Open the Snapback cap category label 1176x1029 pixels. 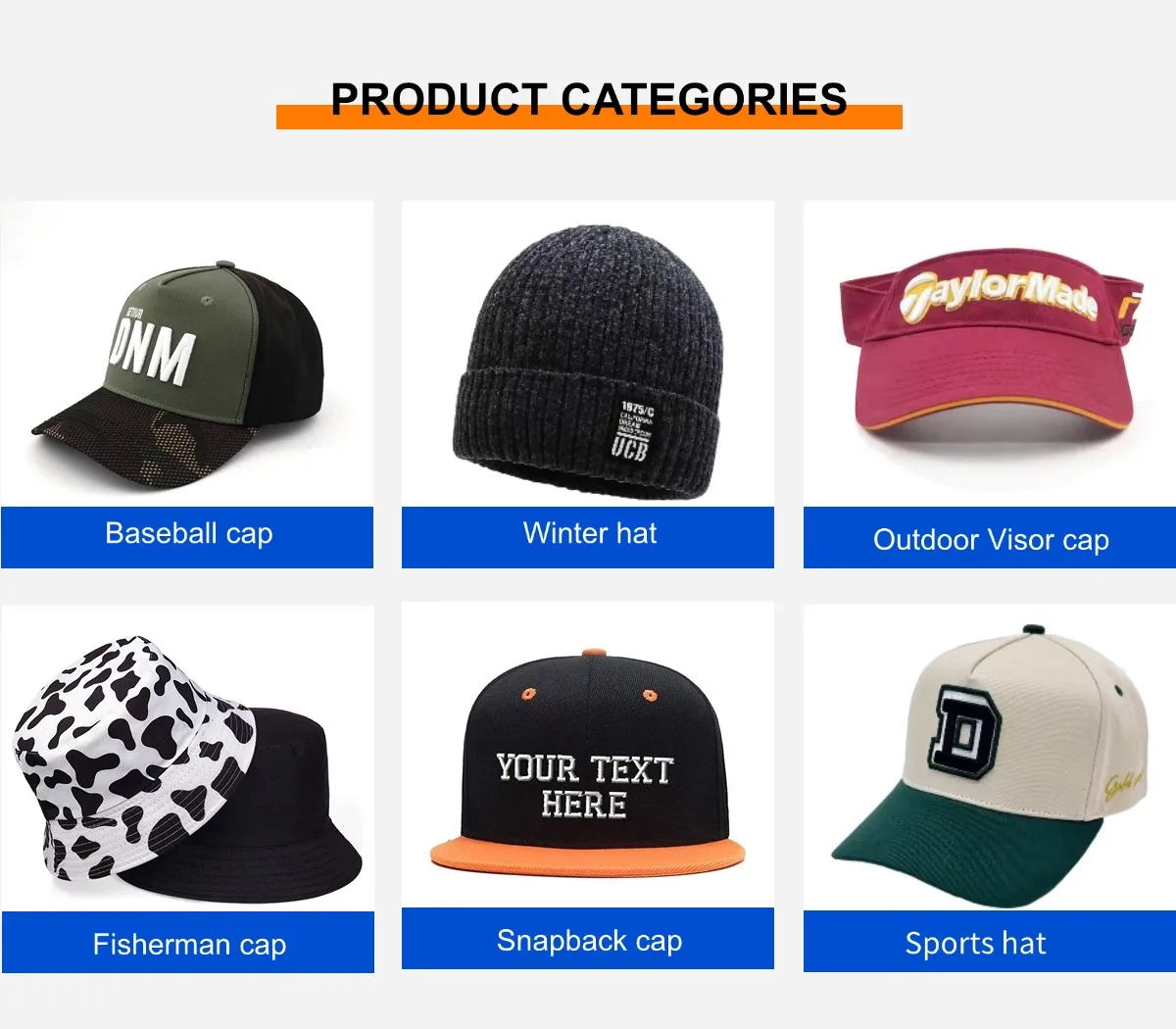pos(588,939)
